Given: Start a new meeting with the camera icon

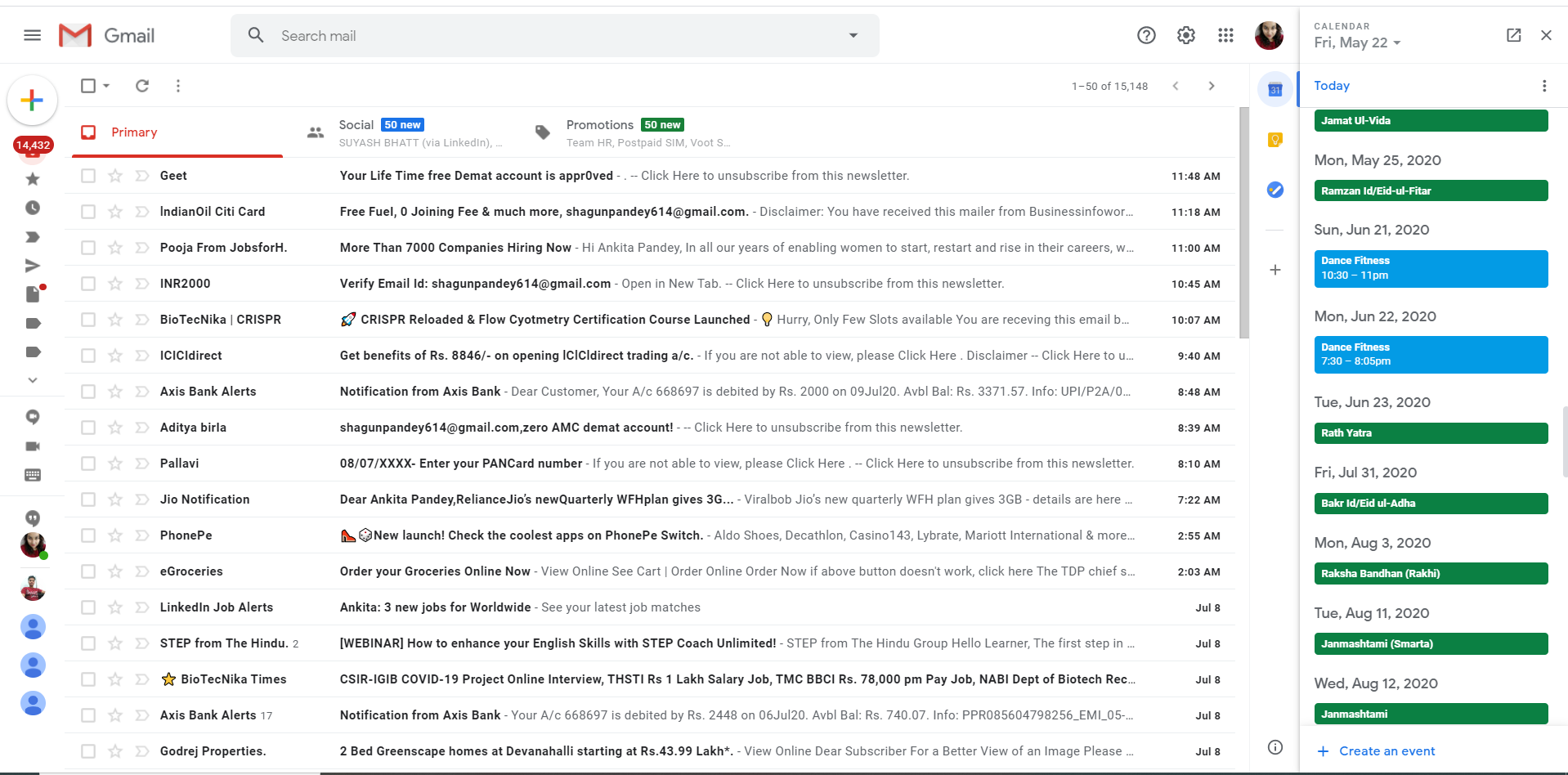Looking at the screenshot, I should pos(33,446).
